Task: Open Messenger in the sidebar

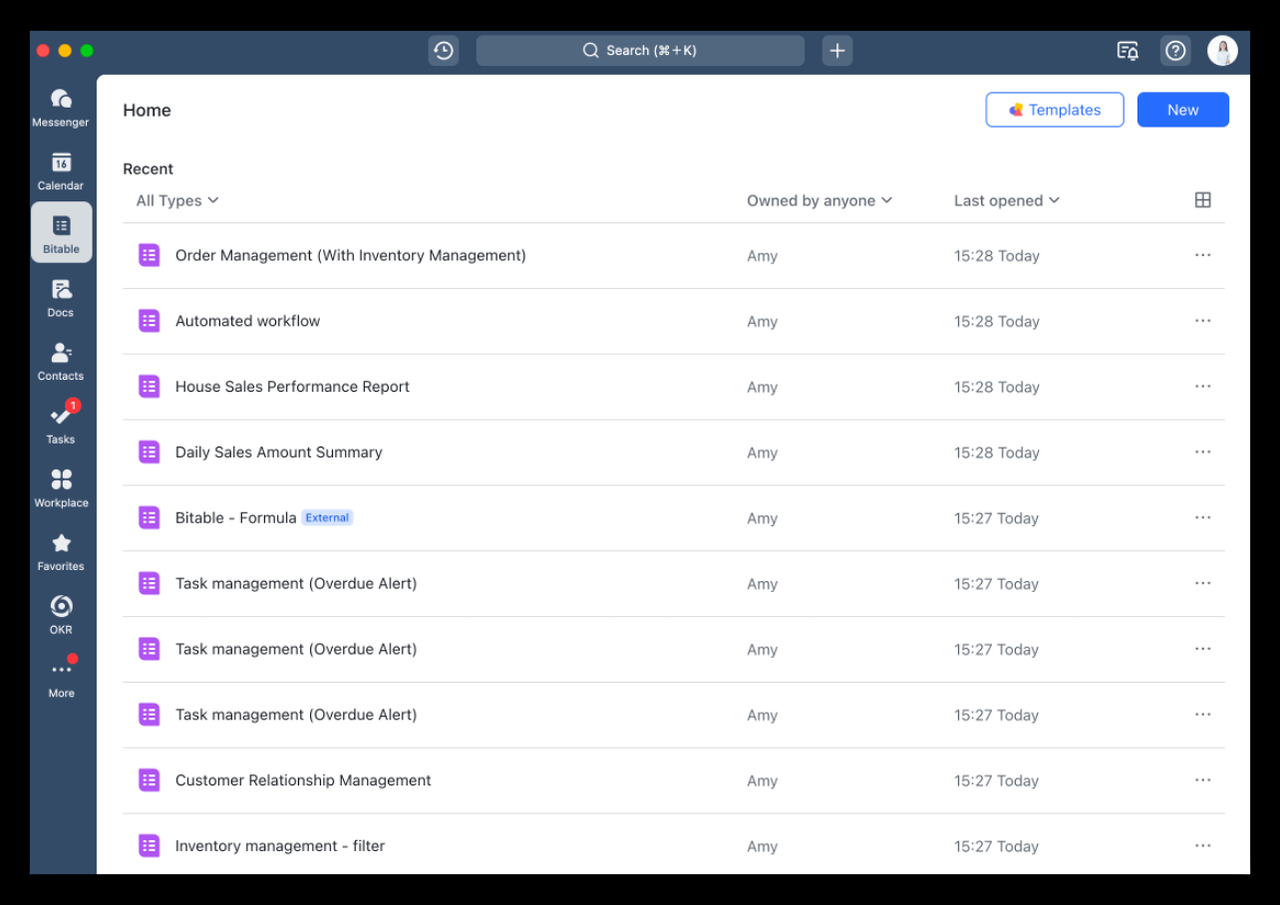Action: point(61,107)
